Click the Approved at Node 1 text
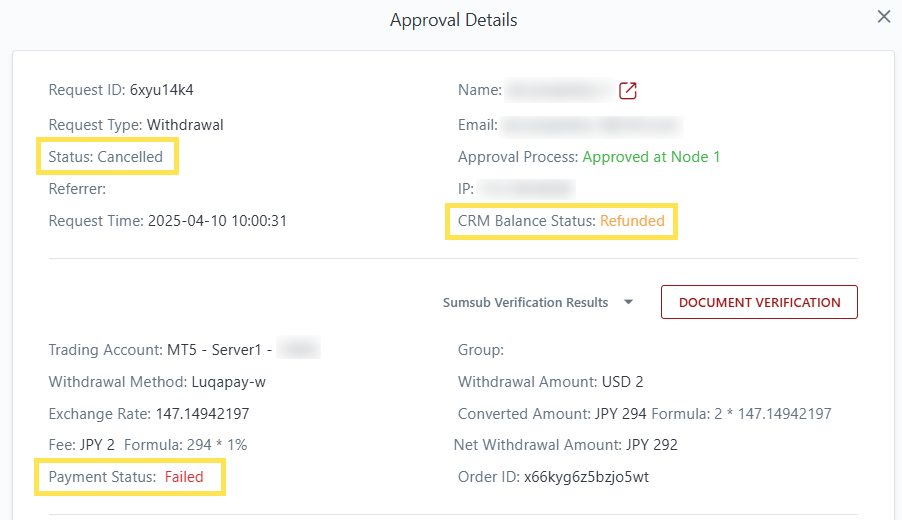Viewport: 902px width, 520px height. (x=651, y=157)
